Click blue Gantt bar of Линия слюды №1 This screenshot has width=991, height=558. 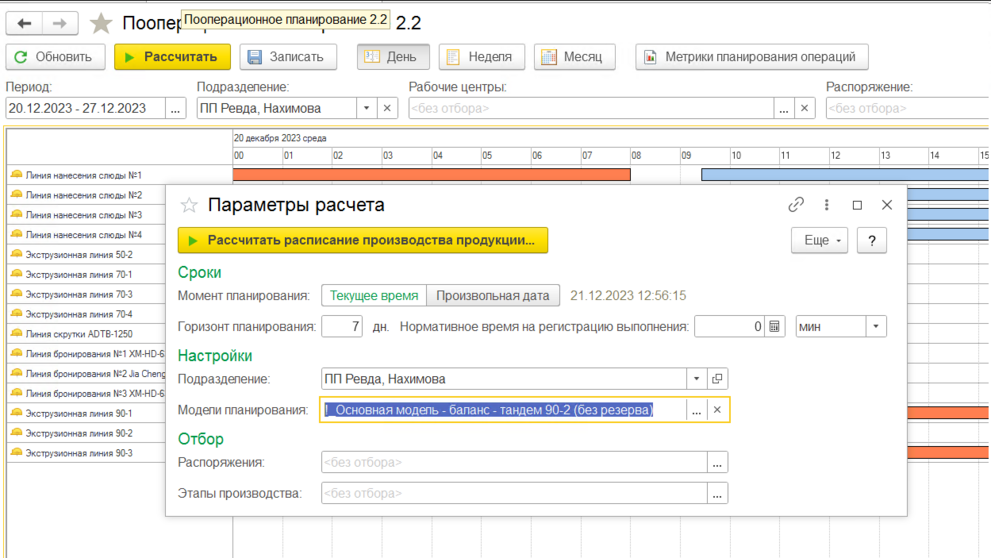click(x=845, y=174)
